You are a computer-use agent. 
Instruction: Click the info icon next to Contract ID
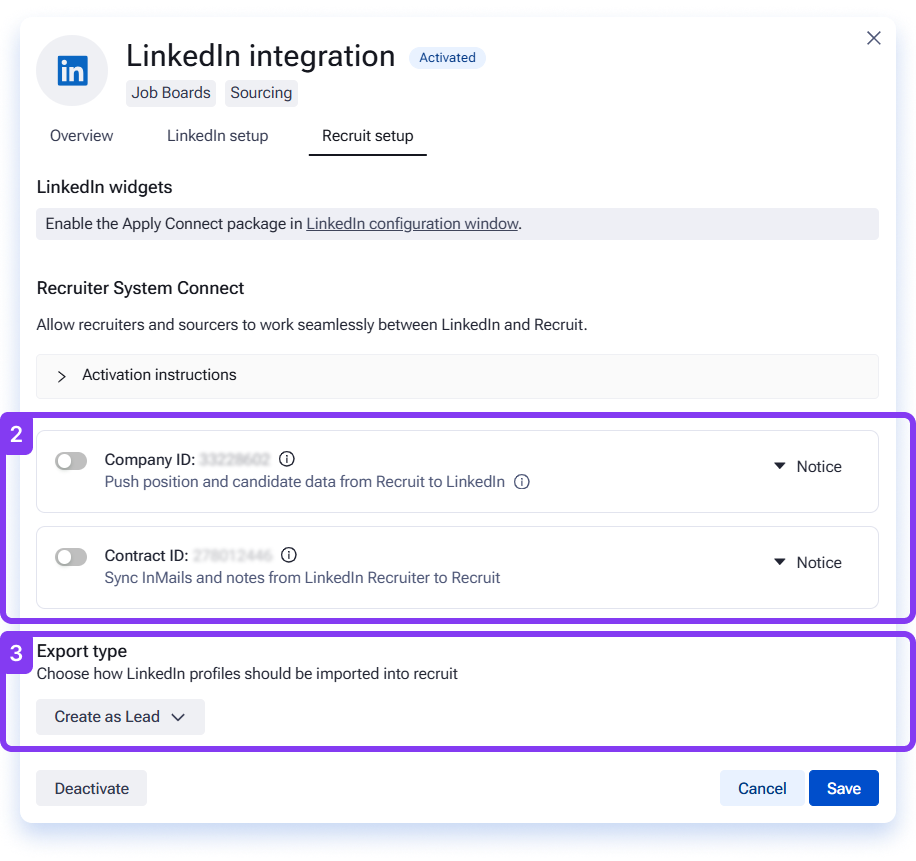click(x=289, y=555)
